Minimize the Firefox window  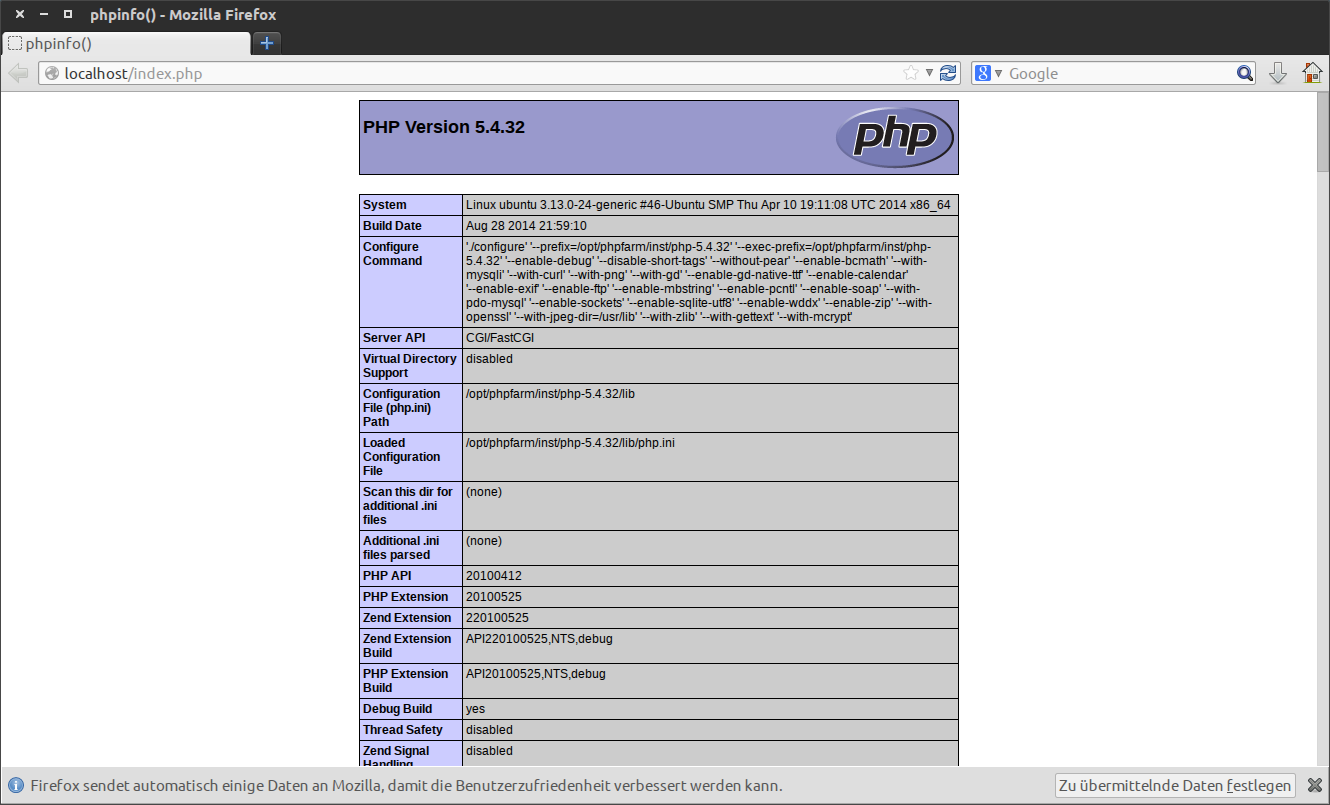[x=43, y=14]
